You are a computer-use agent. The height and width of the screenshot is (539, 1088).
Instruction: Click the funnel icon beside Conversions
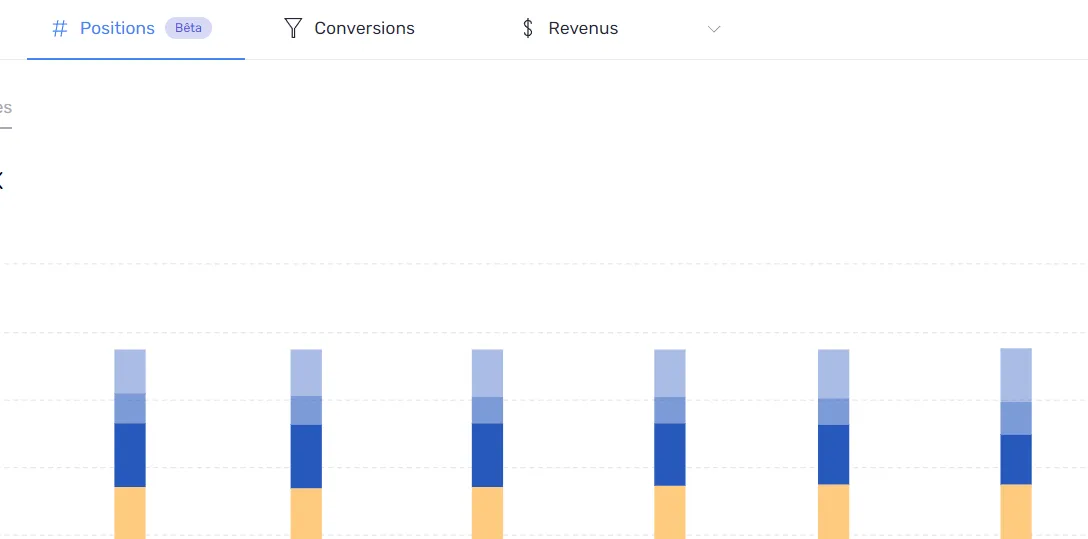[x=294, y=28]
